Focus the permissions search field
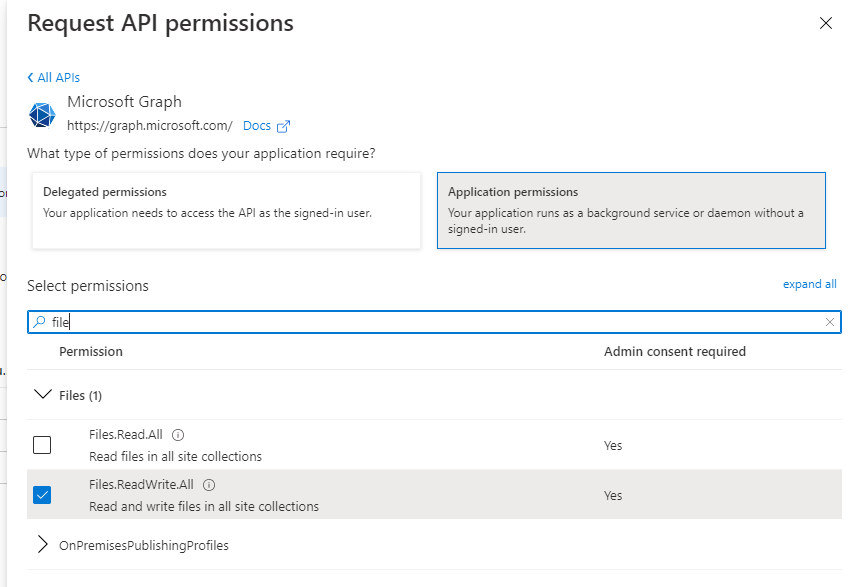The height and width of the screenshot is (587, 852). tap(434, 322)
